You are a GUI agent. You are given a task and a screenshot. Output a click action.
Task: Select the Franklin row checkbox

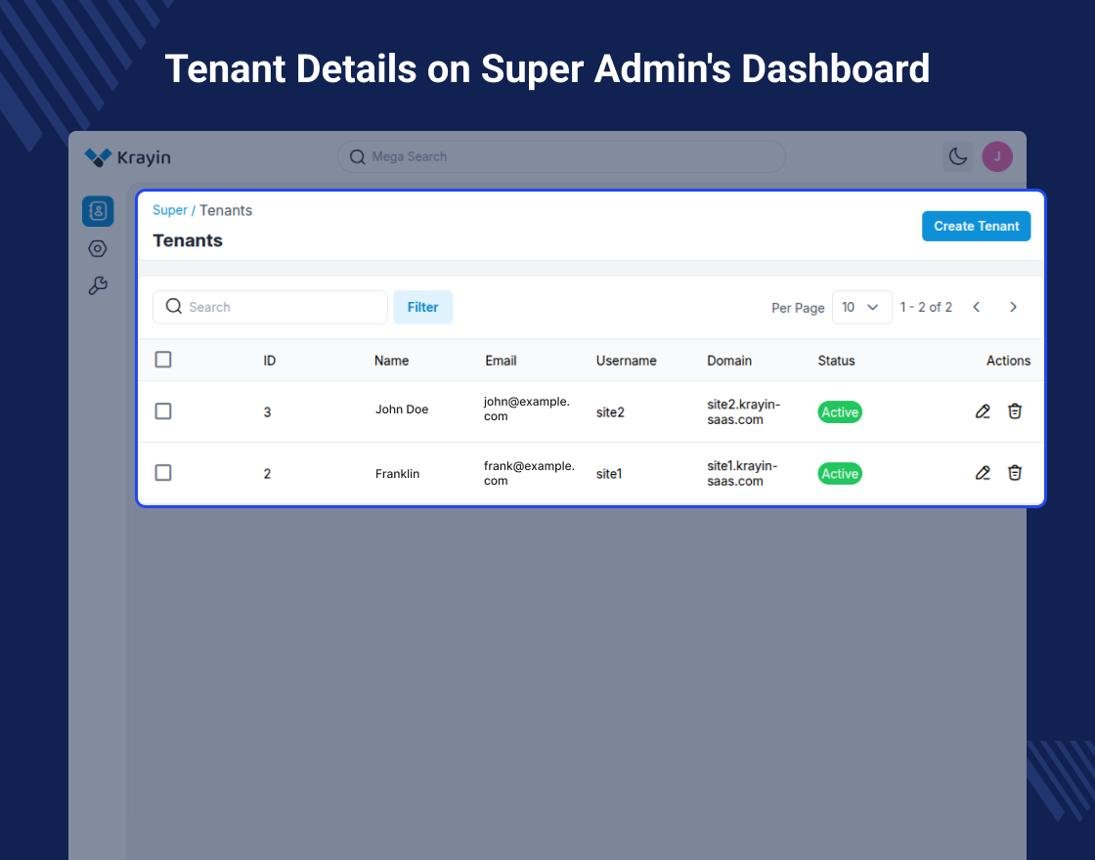tap(163, 472)
